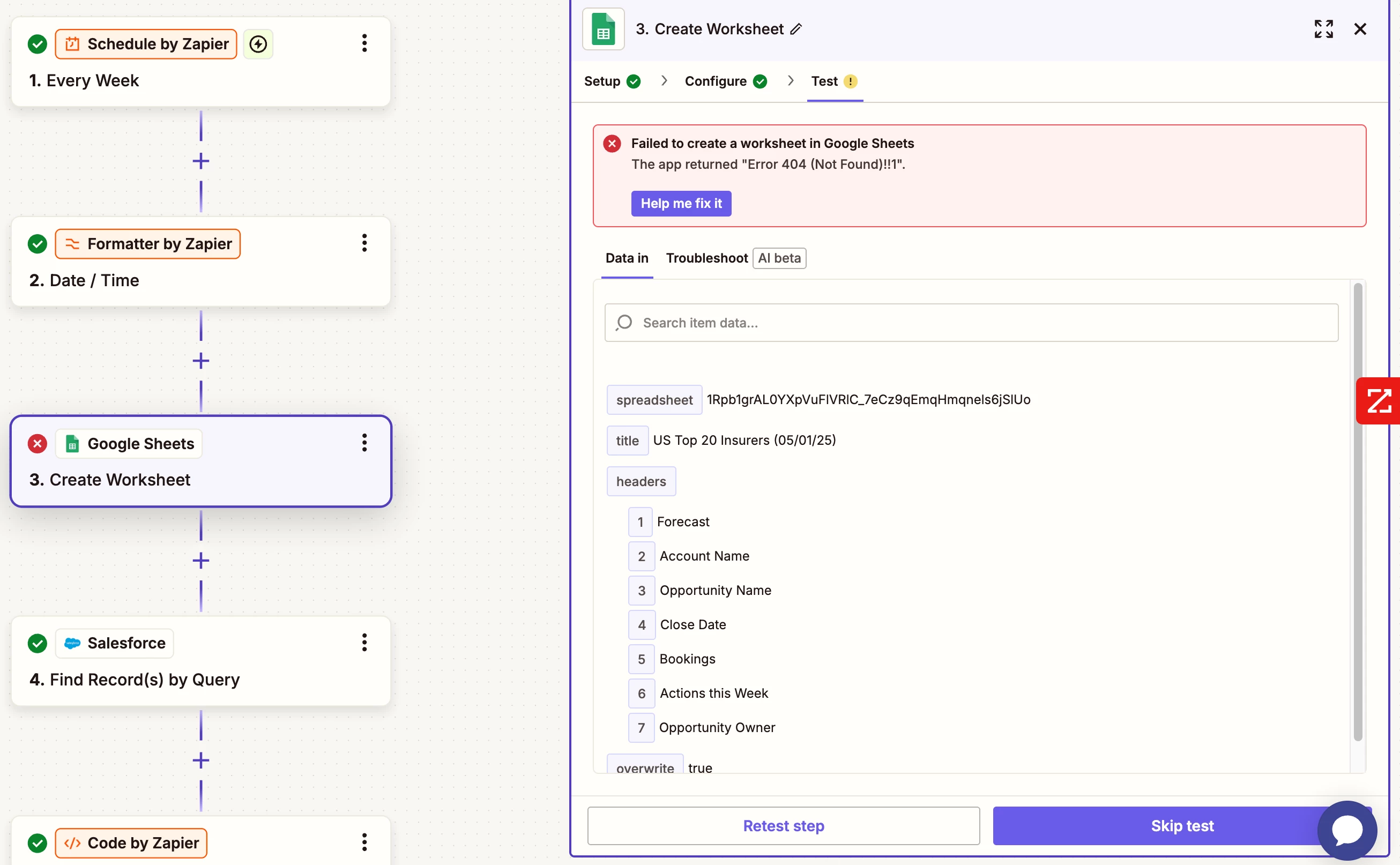1400x865 pixels.
Task: Select 'US Top 20 Insurers (05/01/25)' value
Action: (744, 440)
